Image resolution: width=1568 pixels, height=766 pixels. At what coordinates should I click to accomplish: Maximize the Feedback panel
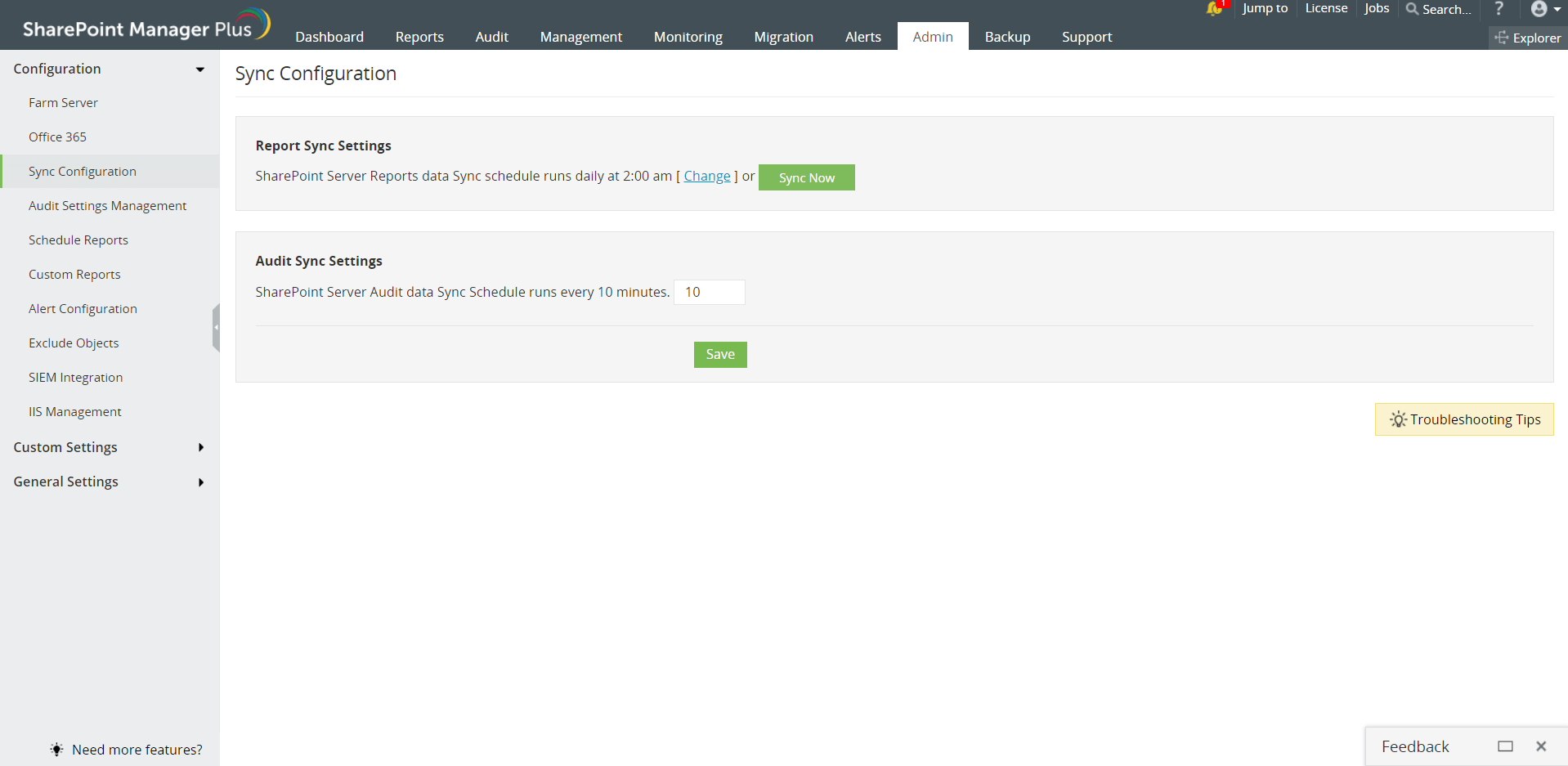[x=1505, y=746]
